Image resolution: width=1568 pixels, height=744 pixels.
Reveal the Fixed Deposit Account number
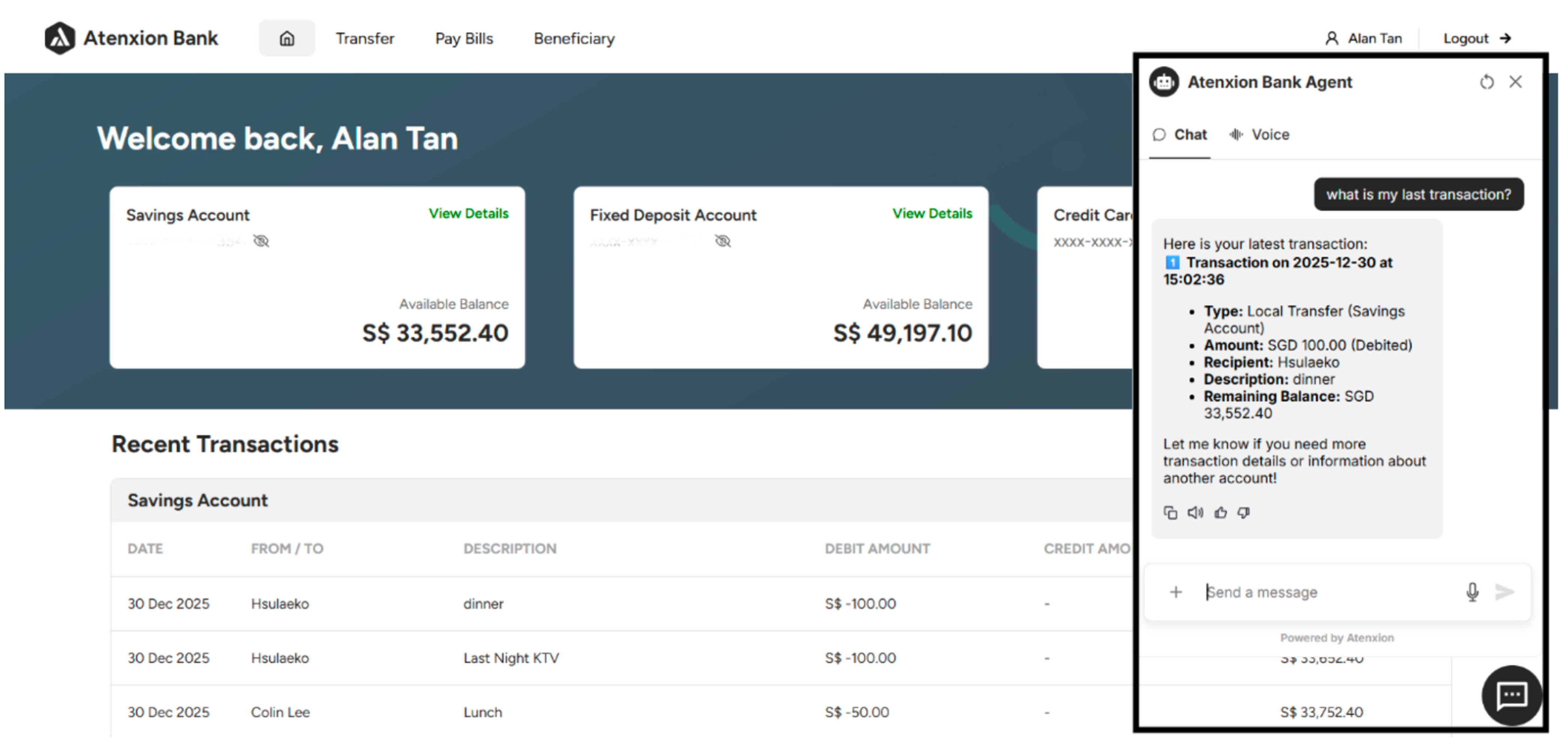pyautogui.click(x=723, y=241)
